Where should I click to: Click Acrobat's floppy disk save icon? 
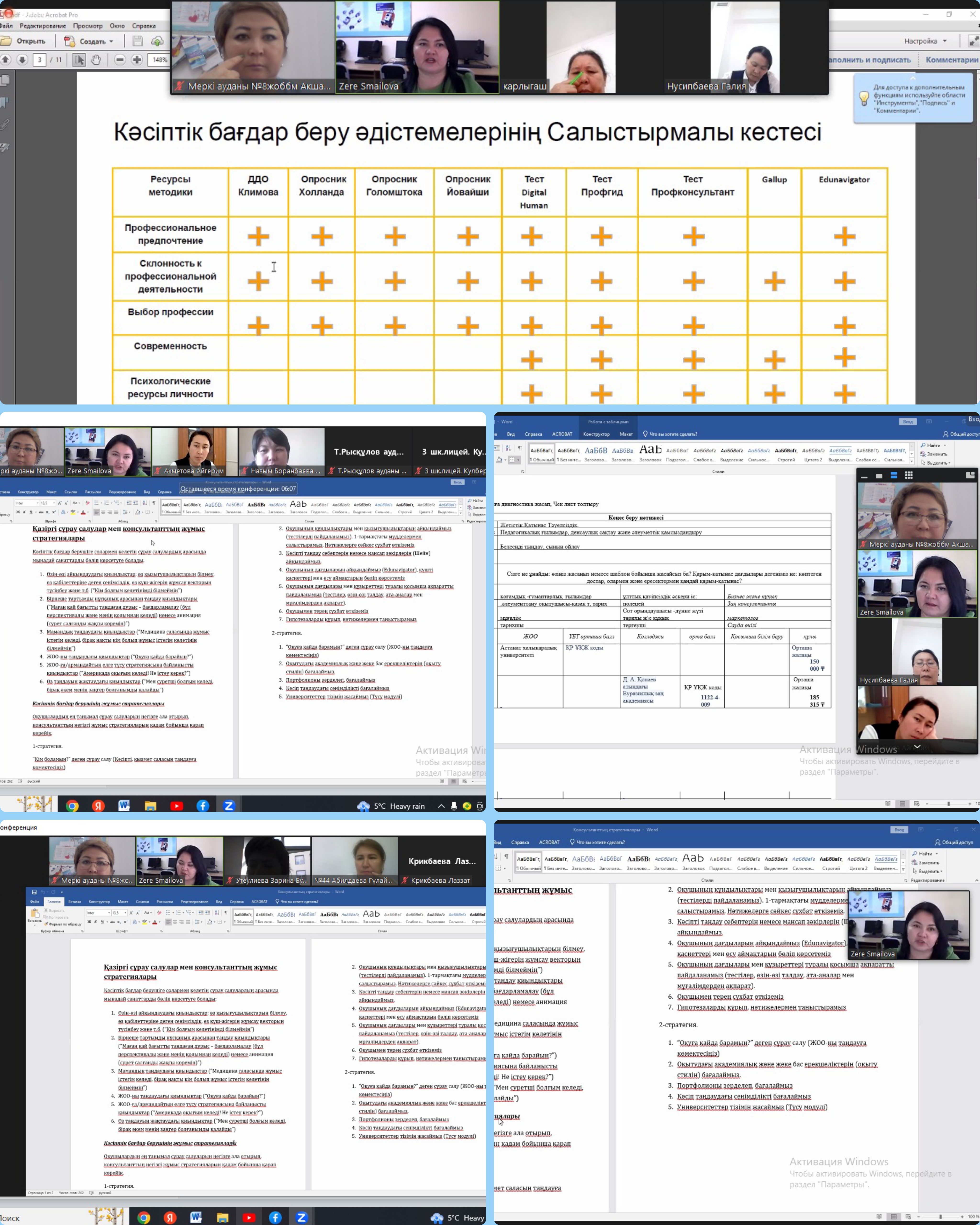tap(138, 41)
